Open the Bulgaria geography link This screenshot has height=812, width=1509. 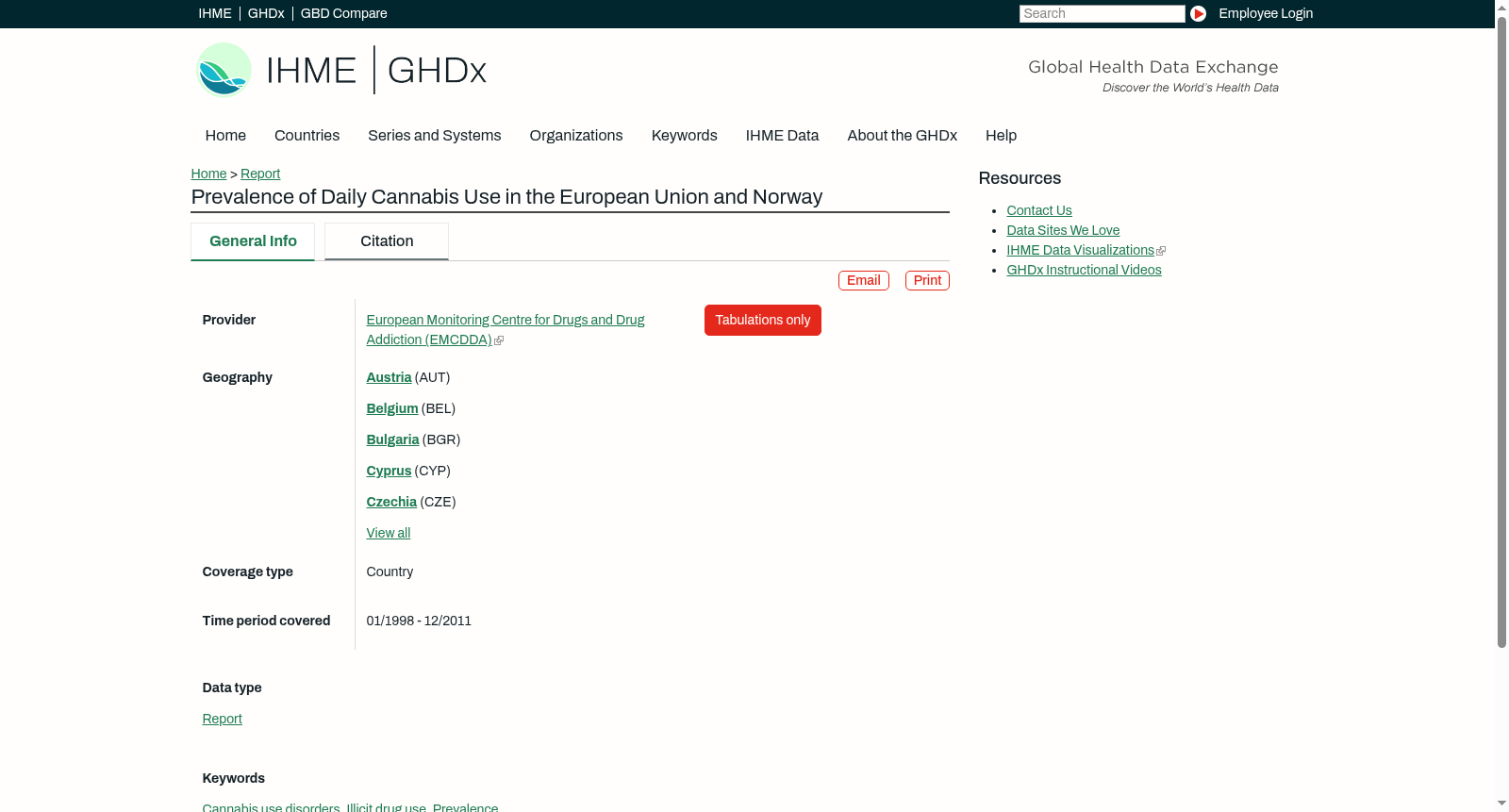pyautogui.click(x=392, y=439)
